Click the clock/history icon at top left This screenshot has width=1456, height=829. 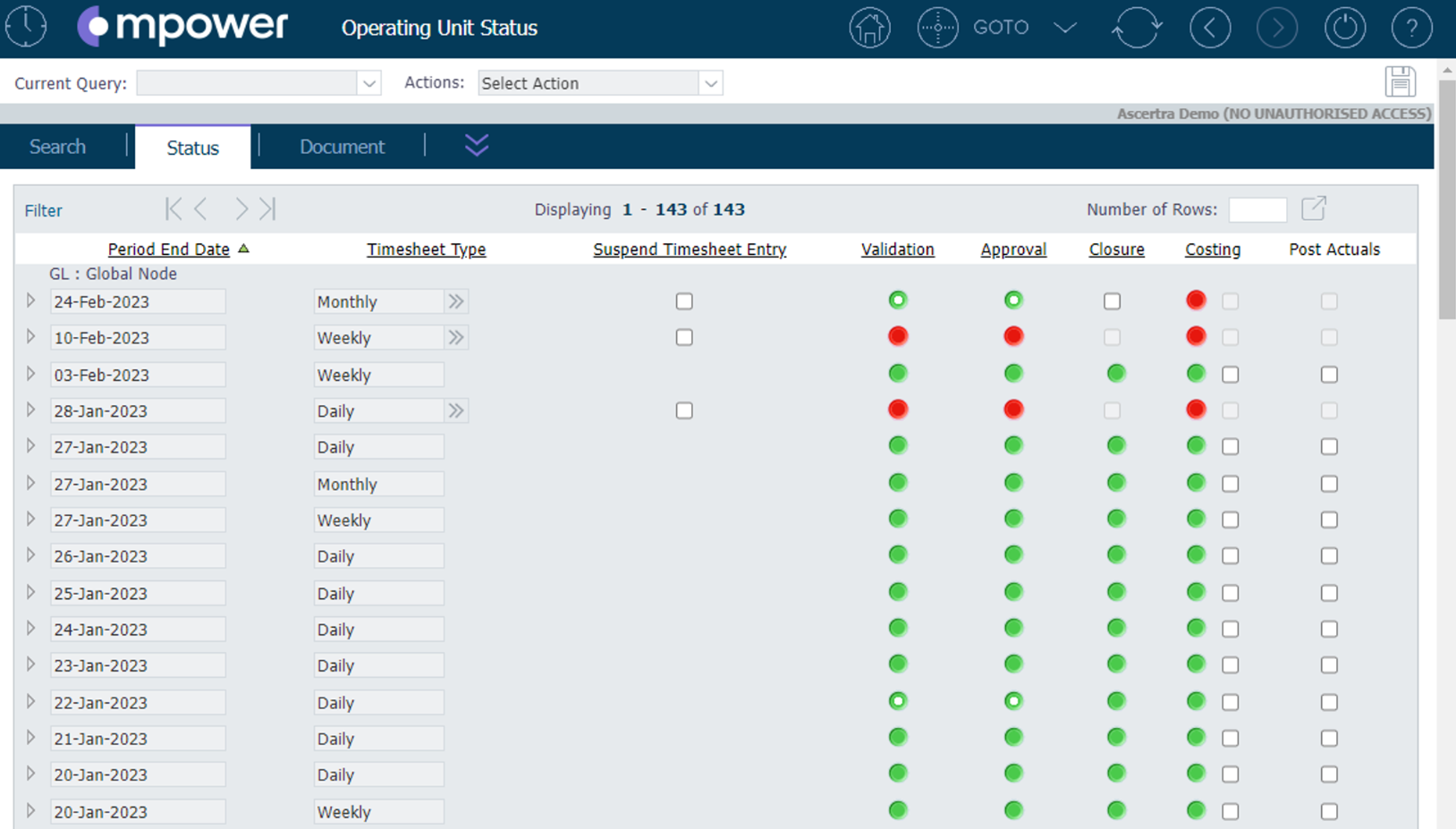(25, 27)
